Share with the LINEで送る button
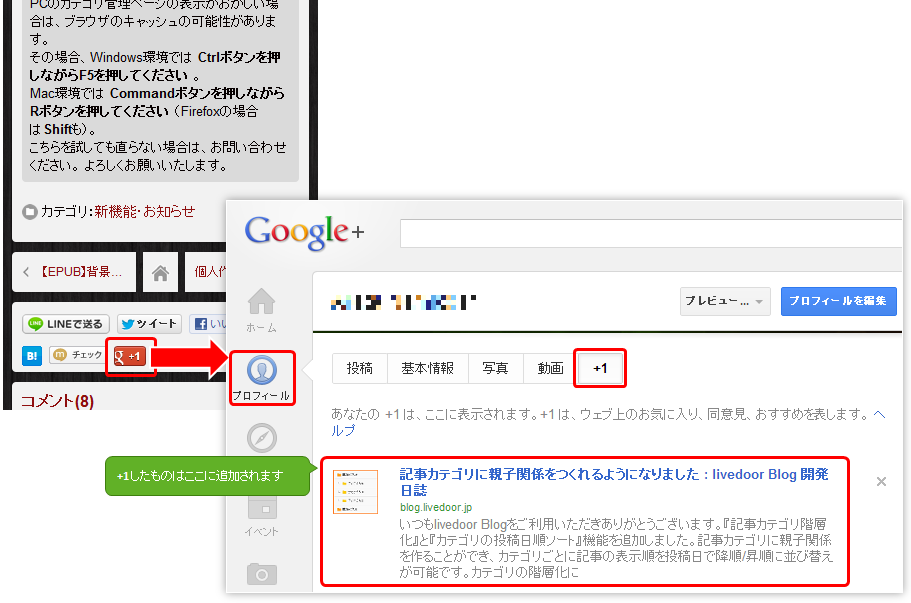The width and height of the screenshot is (911, 603). (x=66, y=324)
